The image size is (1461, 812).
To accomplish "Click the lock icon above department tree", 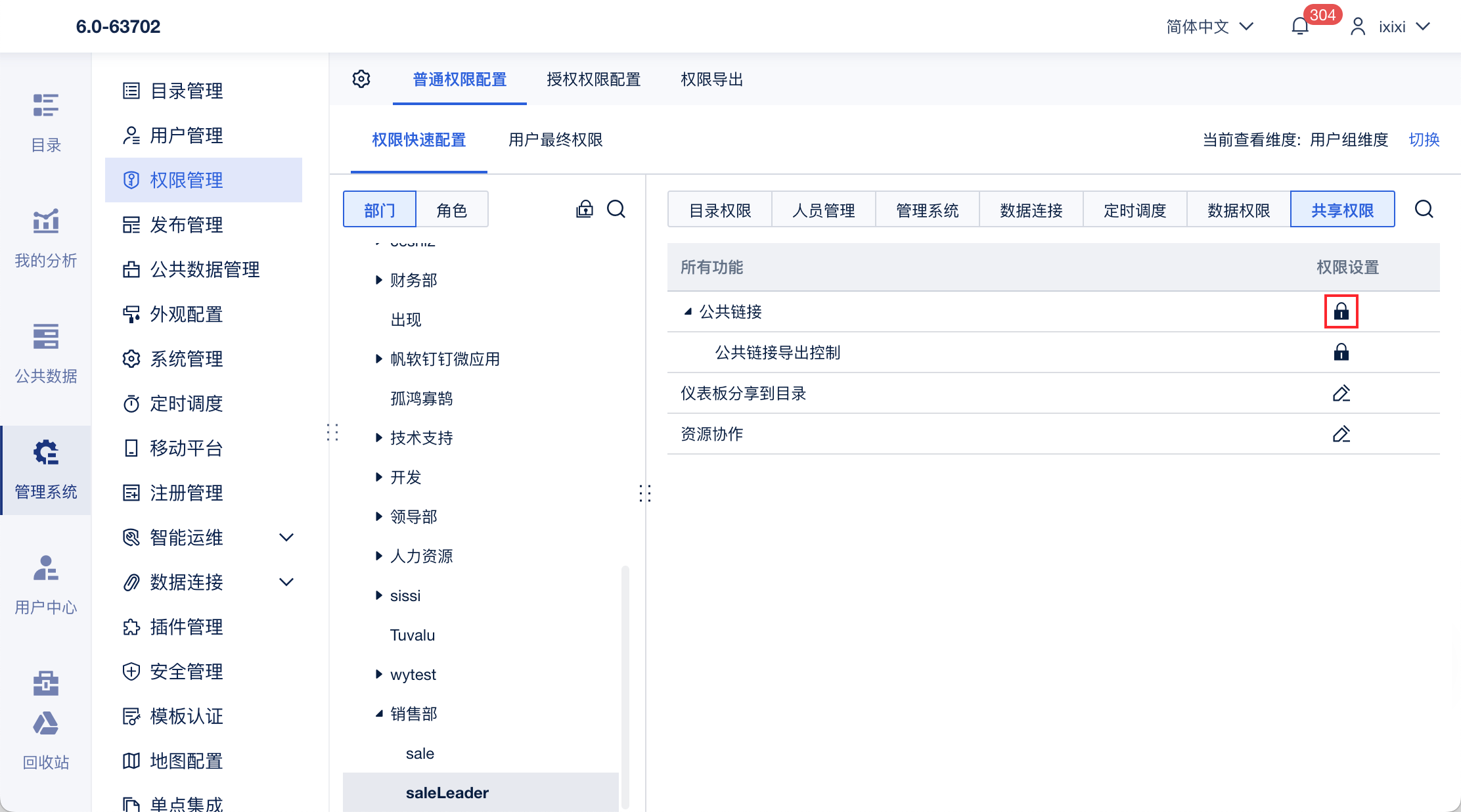I will 584,209.
